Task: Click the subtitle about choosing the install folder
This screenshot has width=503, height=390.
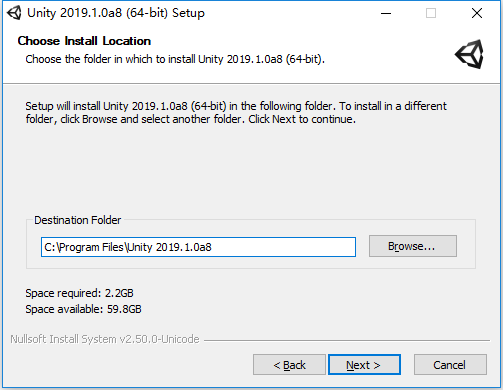Action: (175, 59)
